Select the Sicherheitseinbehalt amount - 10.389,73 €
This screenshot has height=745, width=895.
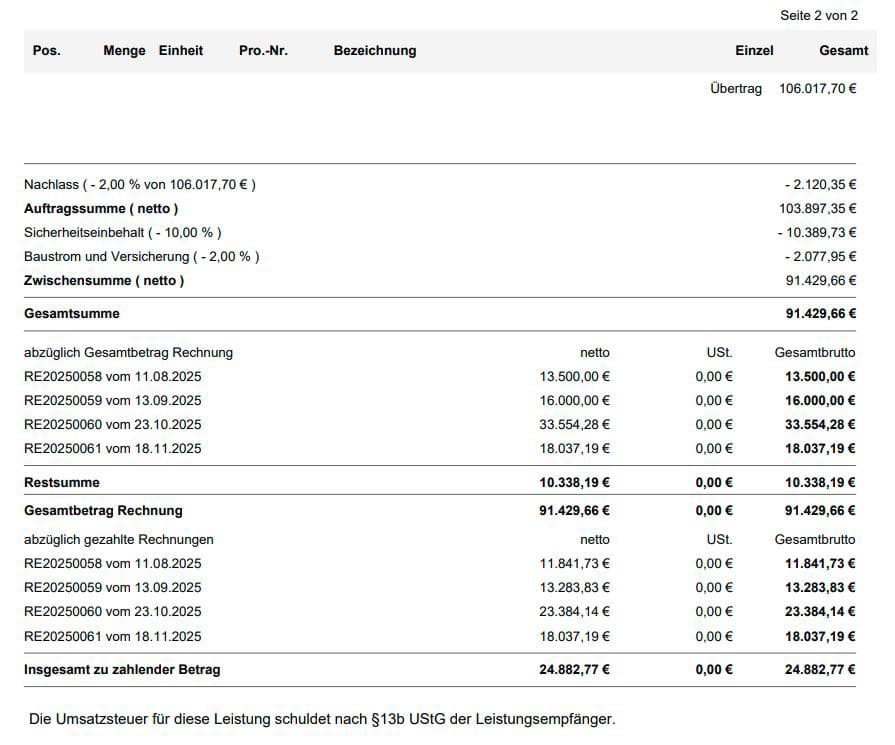coord(816,233)
